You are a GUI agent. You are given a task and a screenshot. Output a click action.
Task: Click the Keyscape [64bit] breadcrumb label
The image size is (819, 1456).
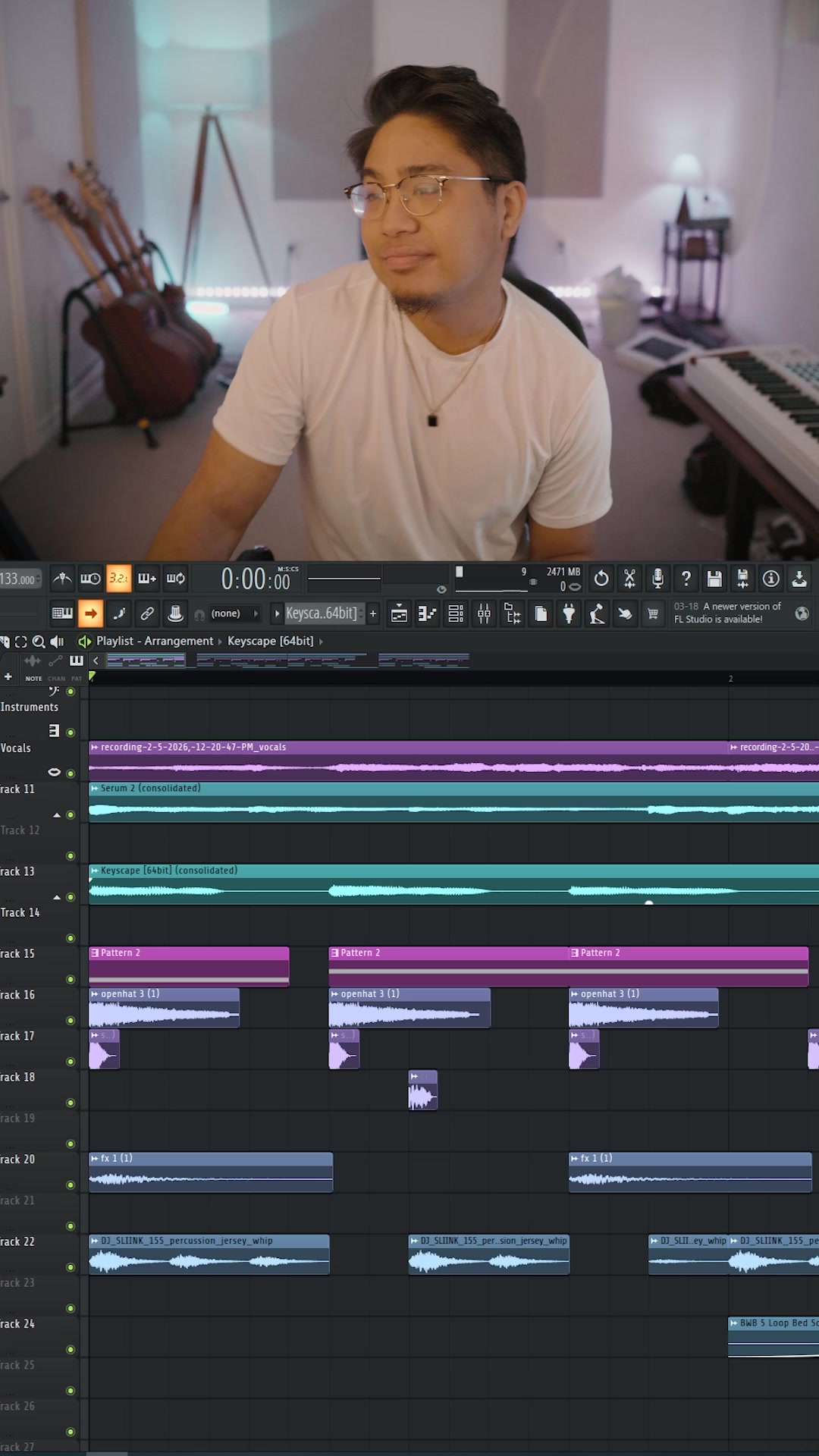point(271,642)
